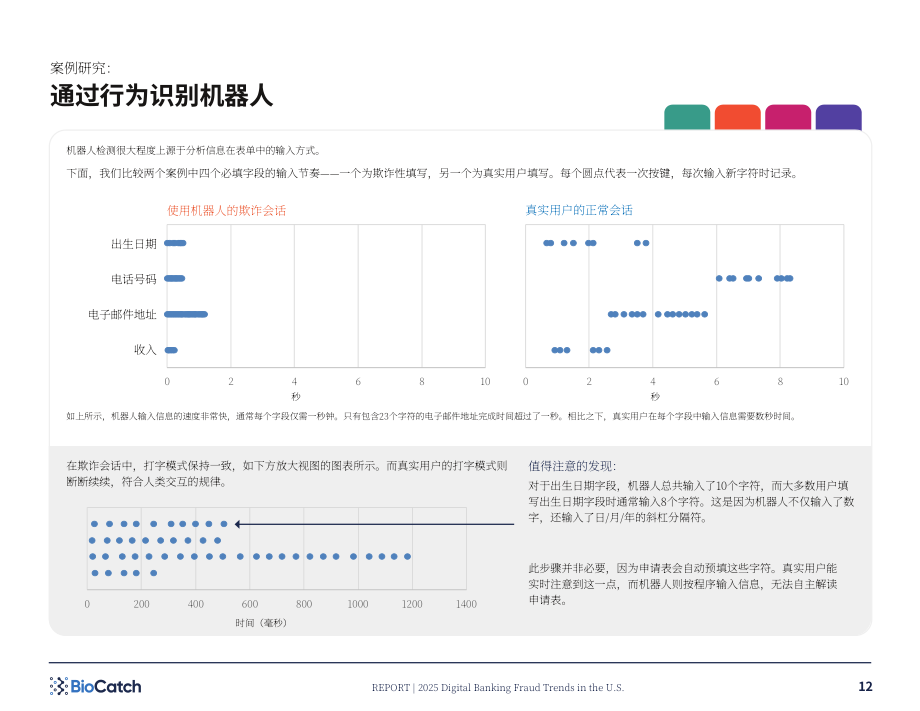Click real user phone number dots

[x=755, y=278]
